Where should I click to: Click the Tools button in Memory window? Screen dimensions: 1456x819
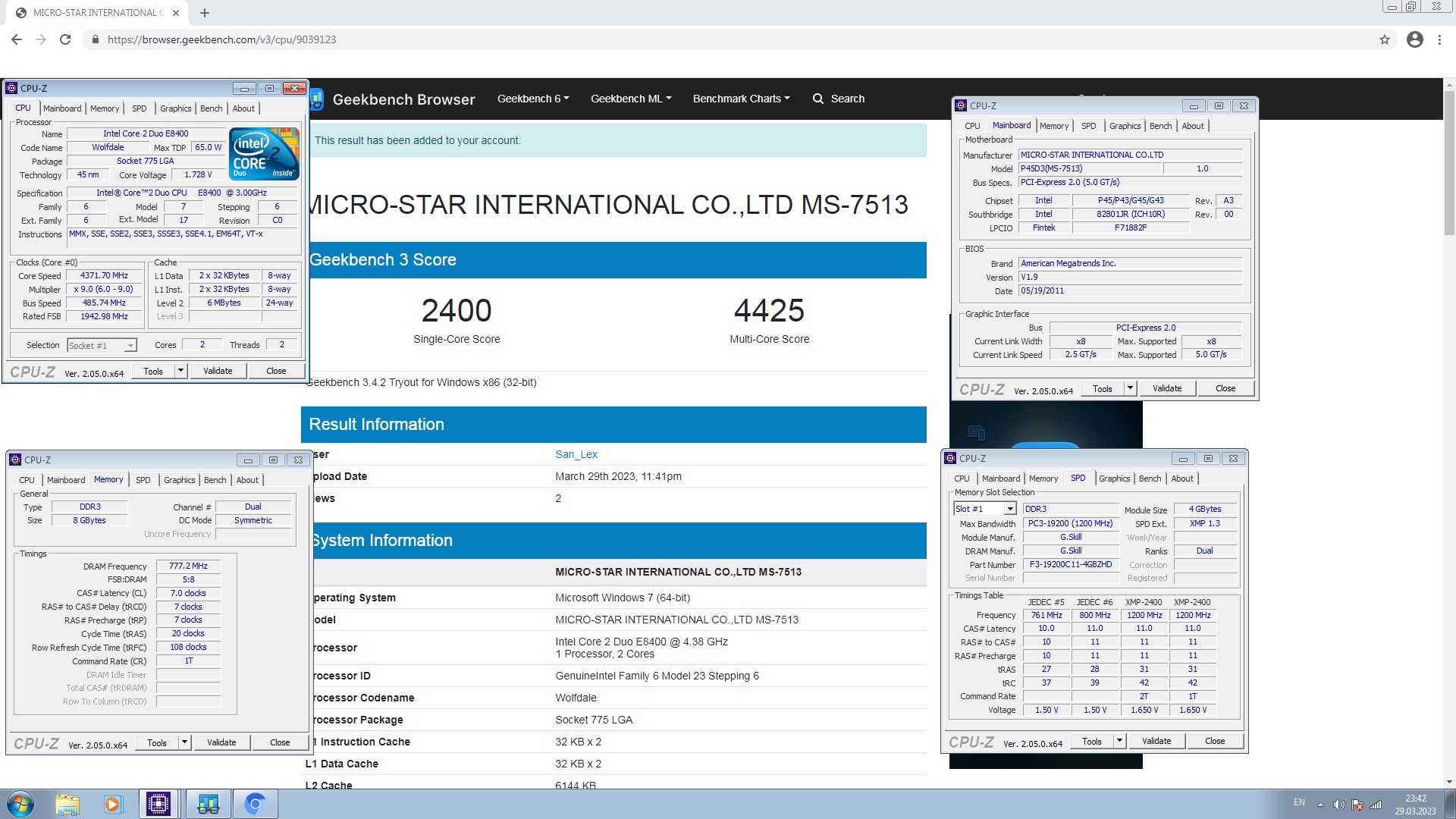pyautogui.click(x=157, y=742)
